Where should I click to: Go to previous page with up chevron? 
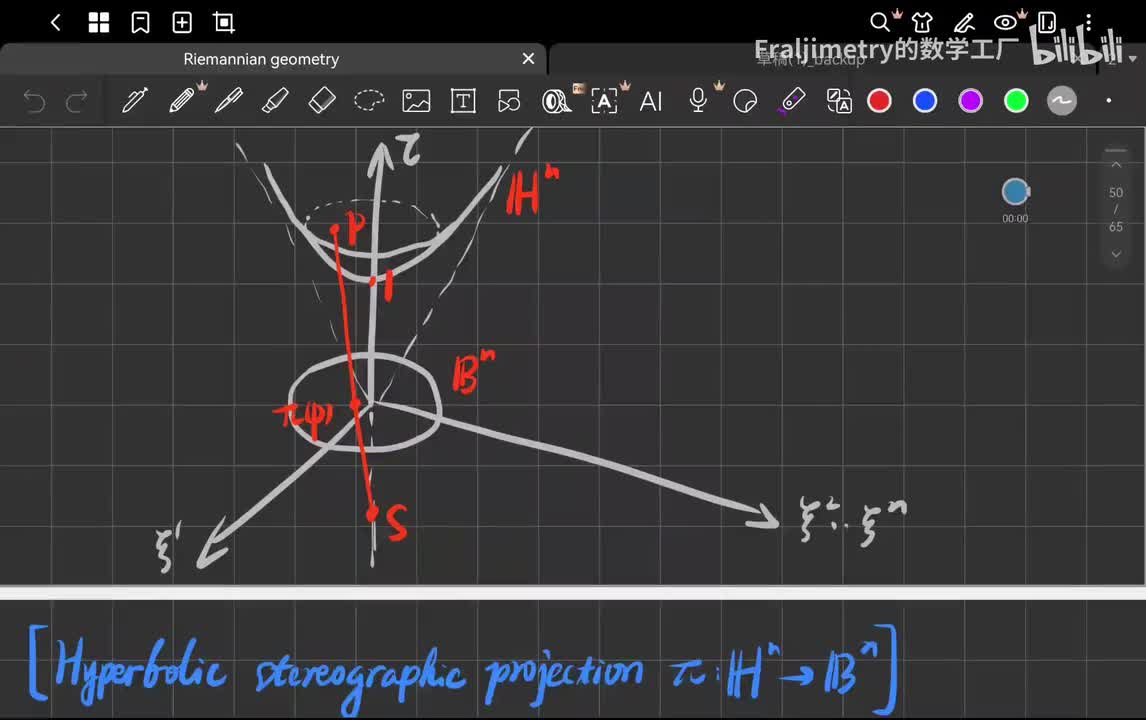click(1116, 165)
